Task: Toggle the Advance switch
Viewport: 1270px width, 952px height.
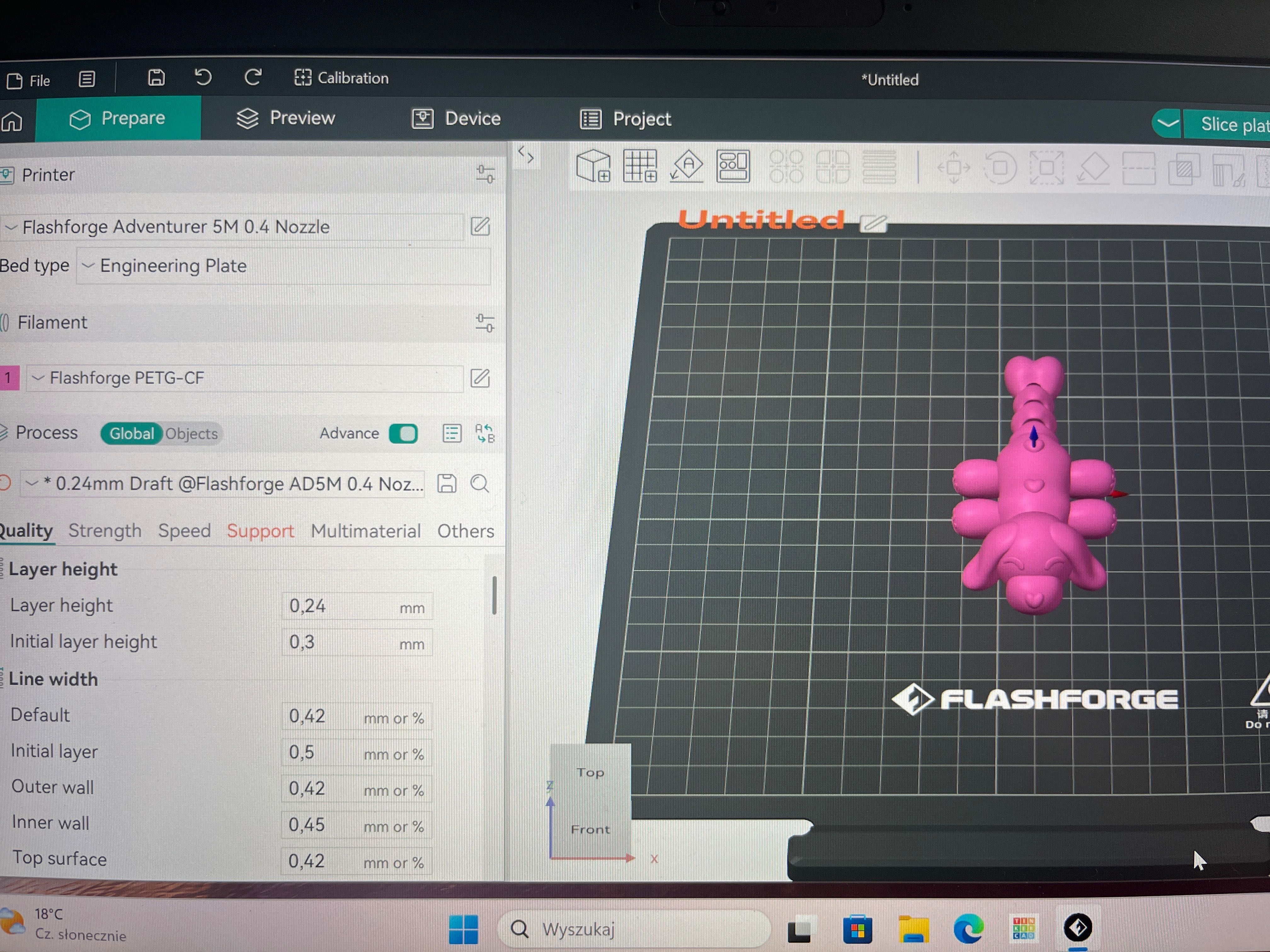Action: click(403, 433)
